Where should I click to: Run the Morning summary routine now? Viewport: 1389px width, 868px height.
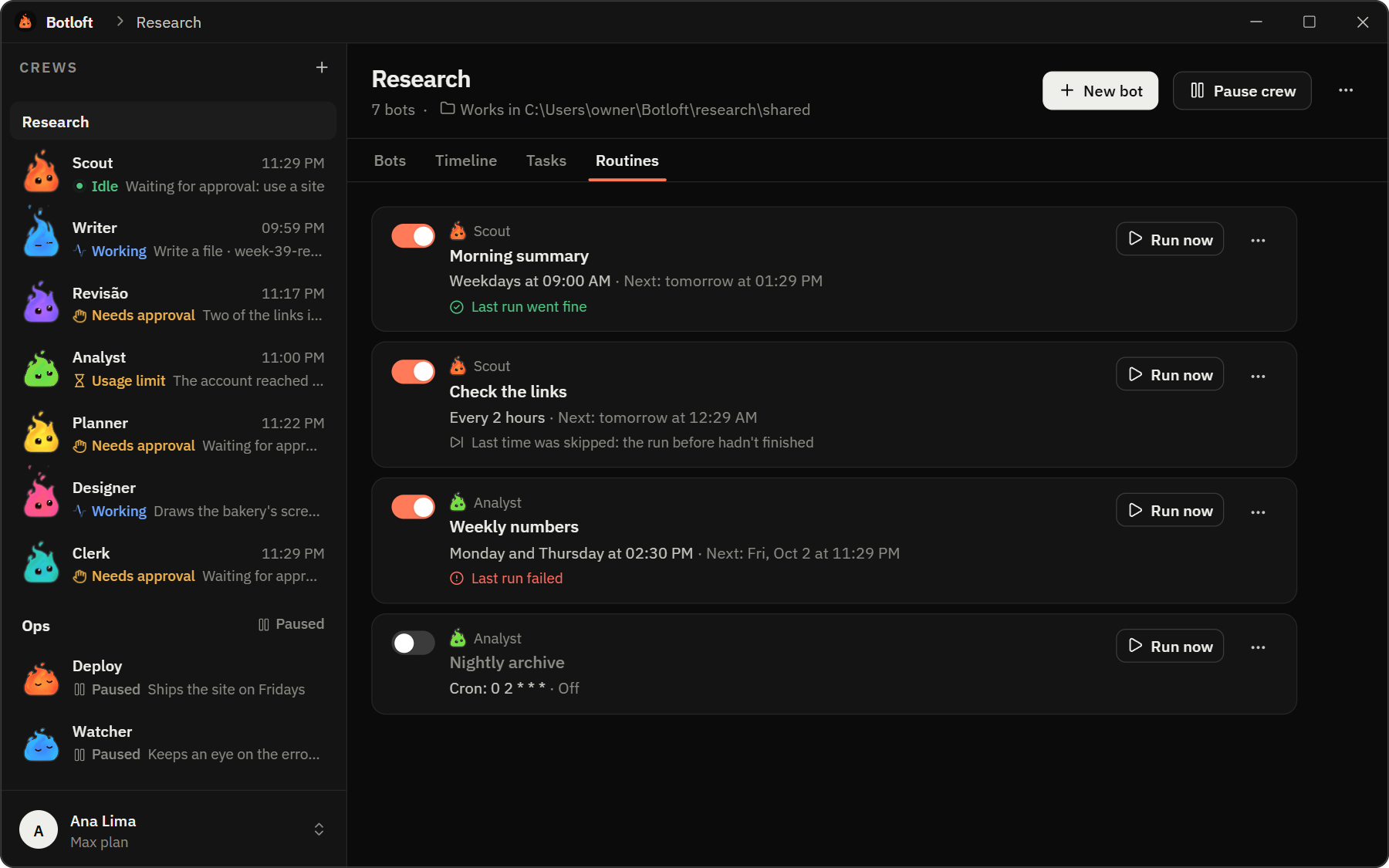coord(1170,239)
